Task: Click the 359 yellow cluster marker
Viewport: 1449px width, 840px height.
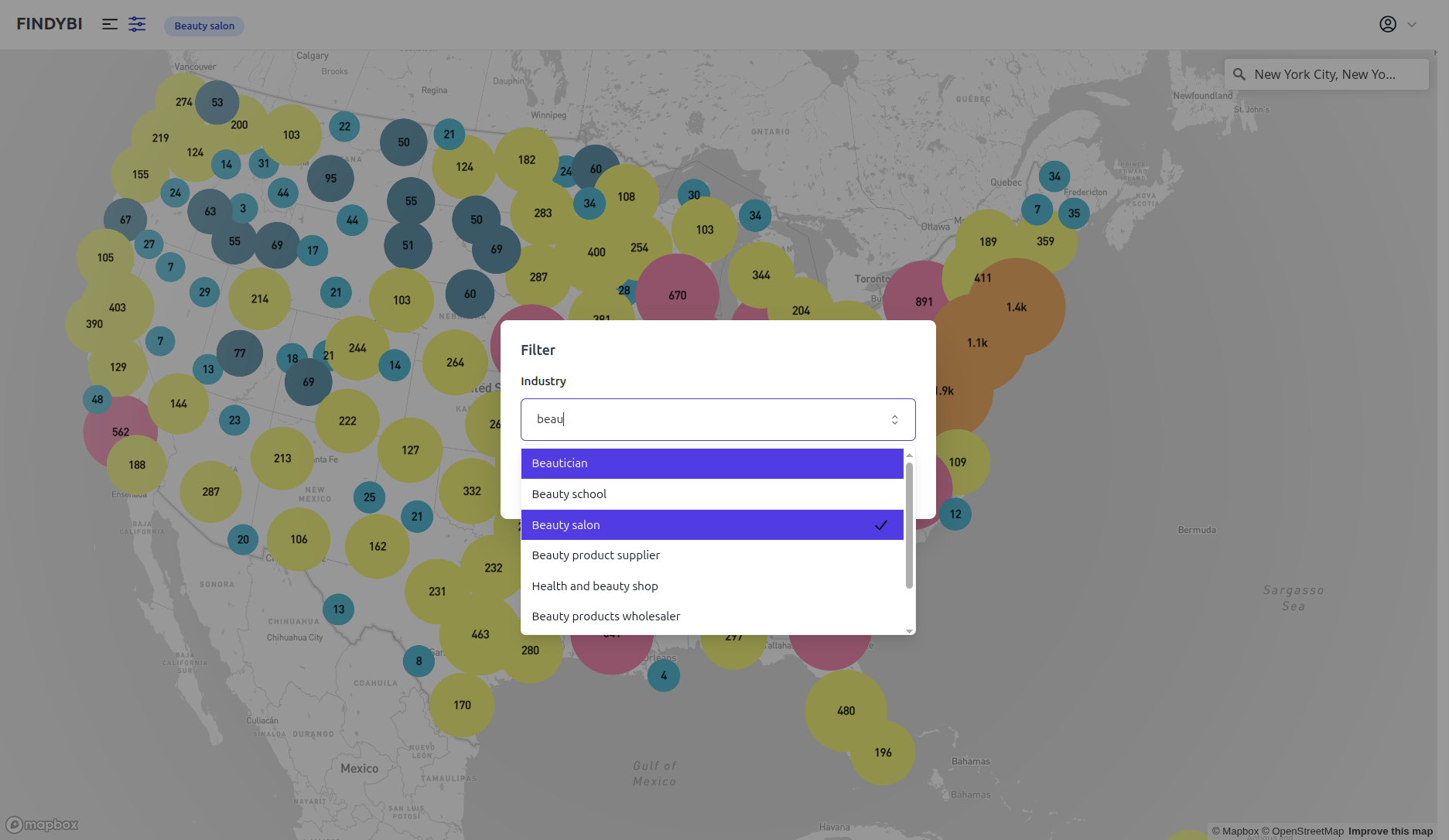Action: [x=1045, y=241]
